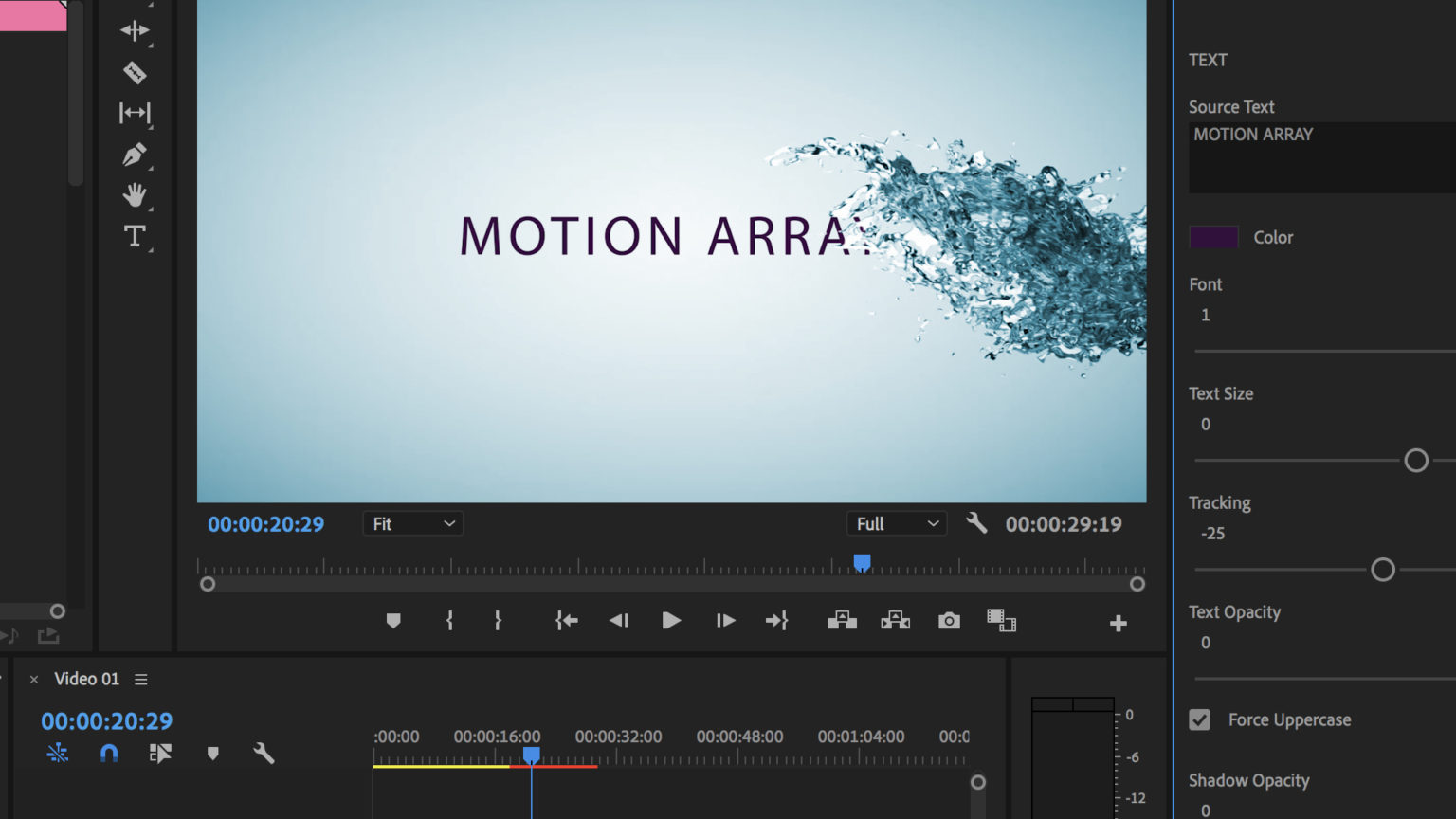Select the Hand tool
Screen dimensions: 1456x819
tap(135, 195)
